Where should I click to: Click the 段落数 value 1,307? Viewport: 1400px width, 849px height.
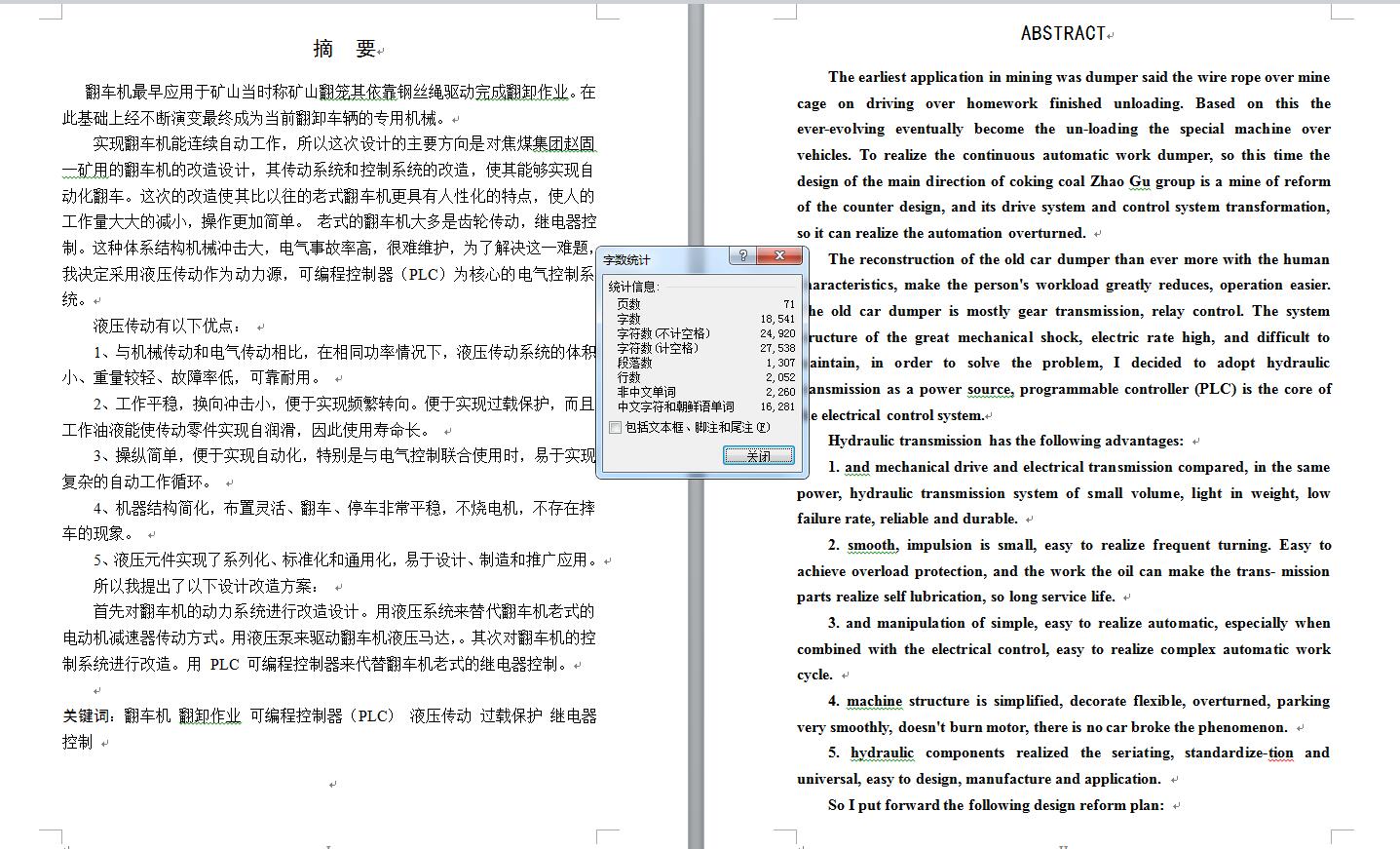(x=780, y=363)
